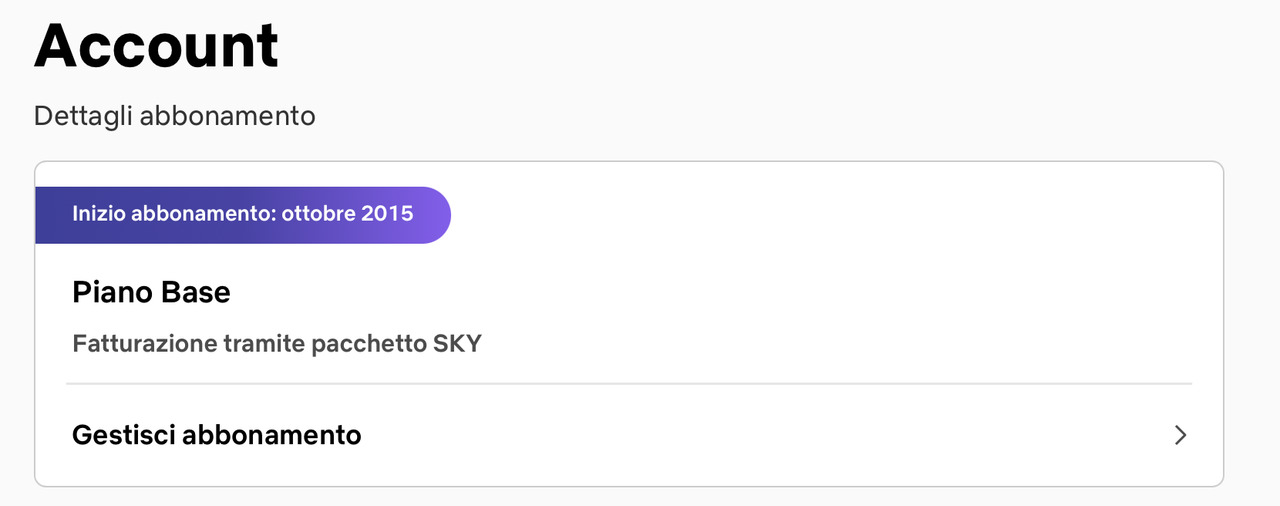Click the ottobre 2015 date in badge
Image resolution: width=1280 pixels, height=506 pixels.
tap(347, 214)
